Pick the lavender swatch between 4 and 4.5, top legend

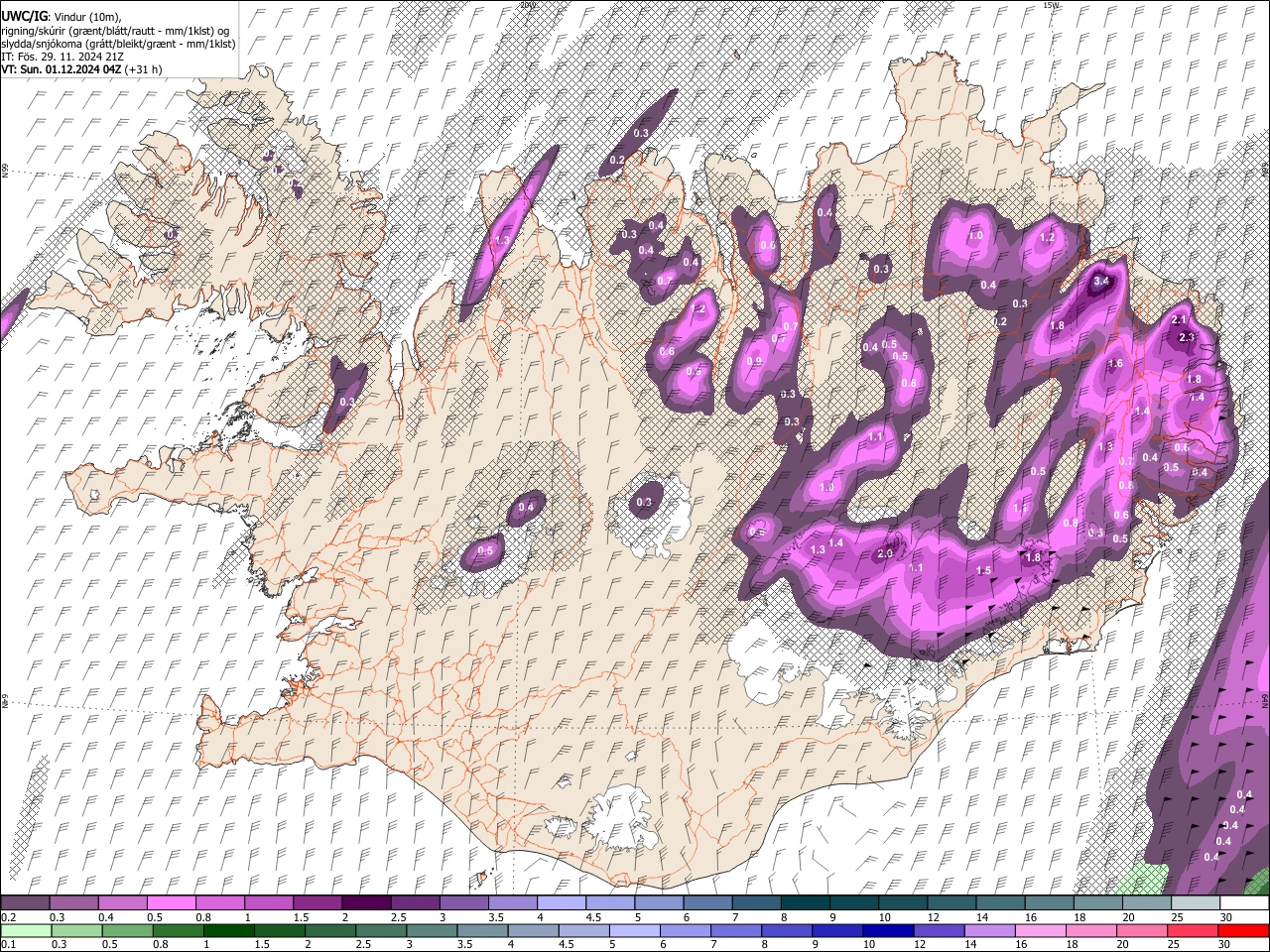[x=560, y=903]
